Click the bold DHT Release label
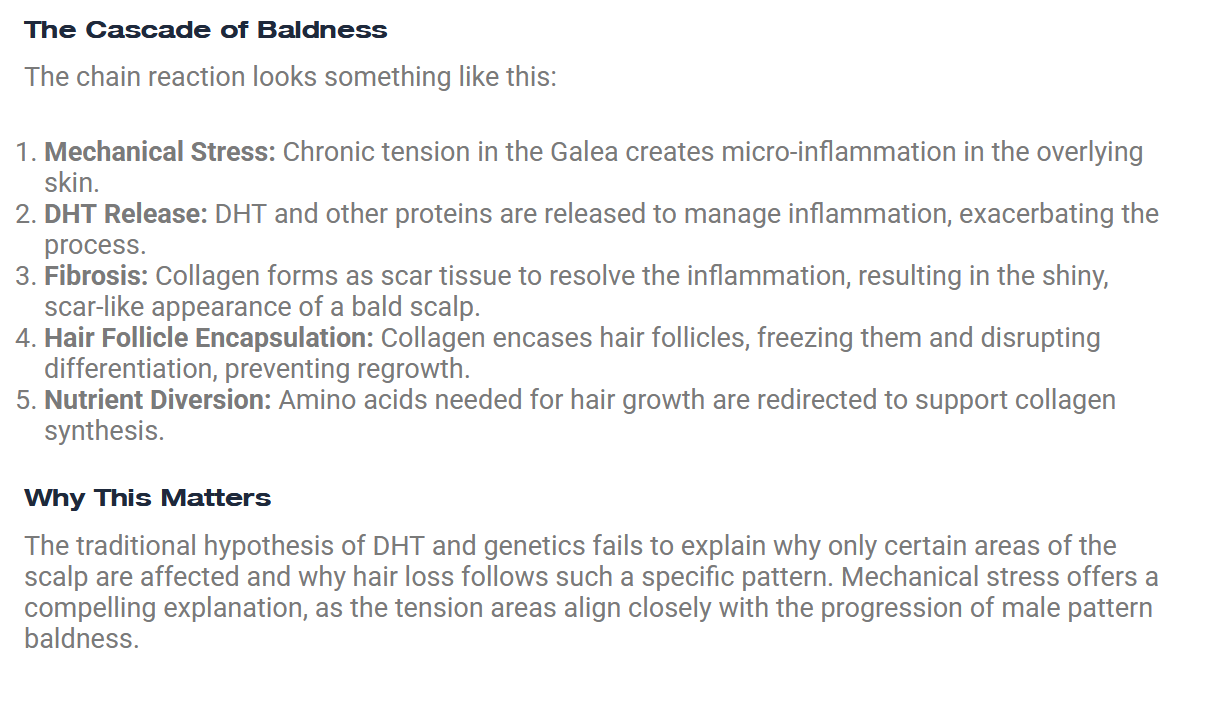The image size is (1223, 715). click(x=126, y=214)
